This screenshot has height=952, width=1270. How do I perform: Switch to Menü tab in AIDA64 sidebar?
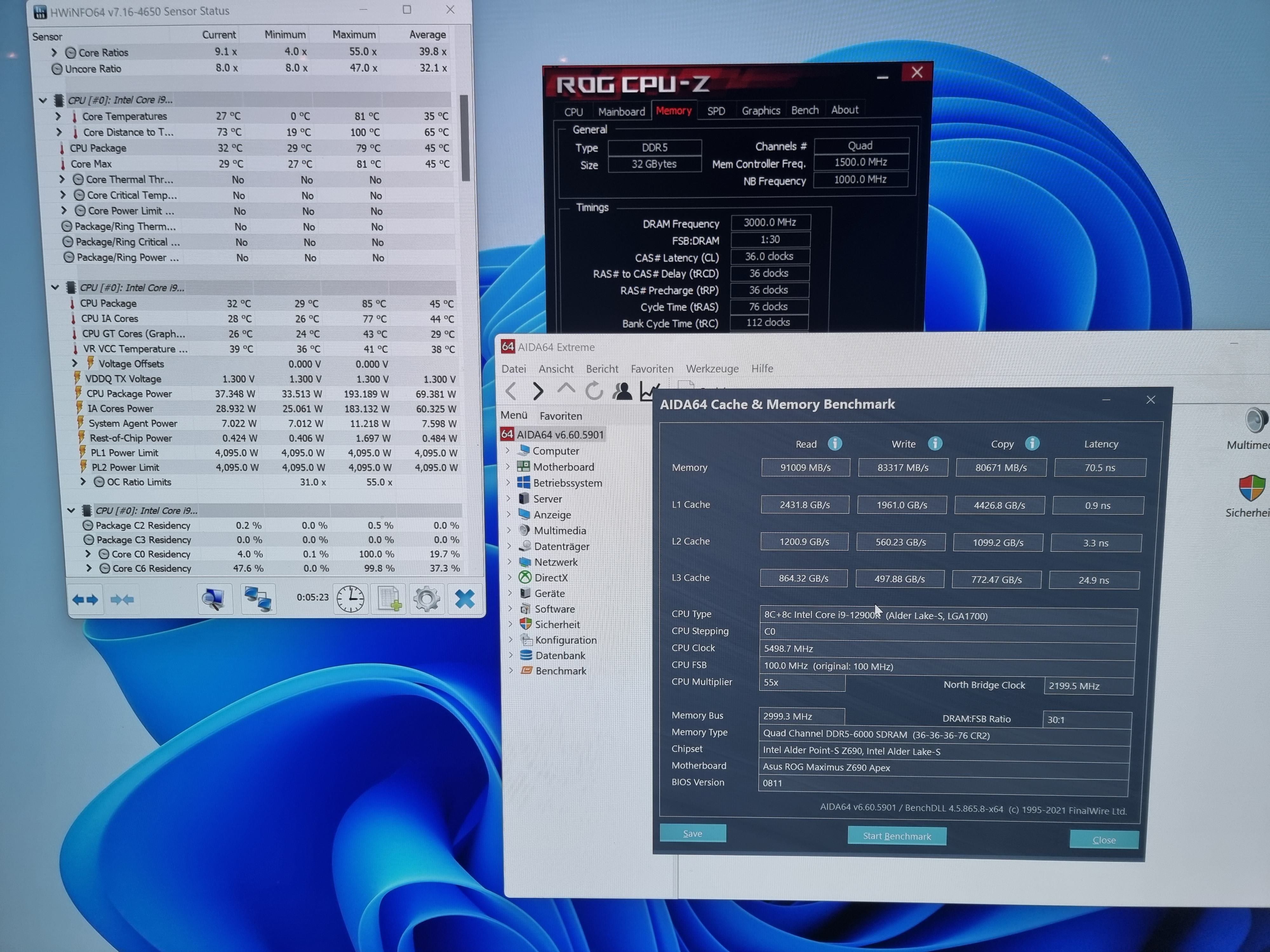(513, 415)
